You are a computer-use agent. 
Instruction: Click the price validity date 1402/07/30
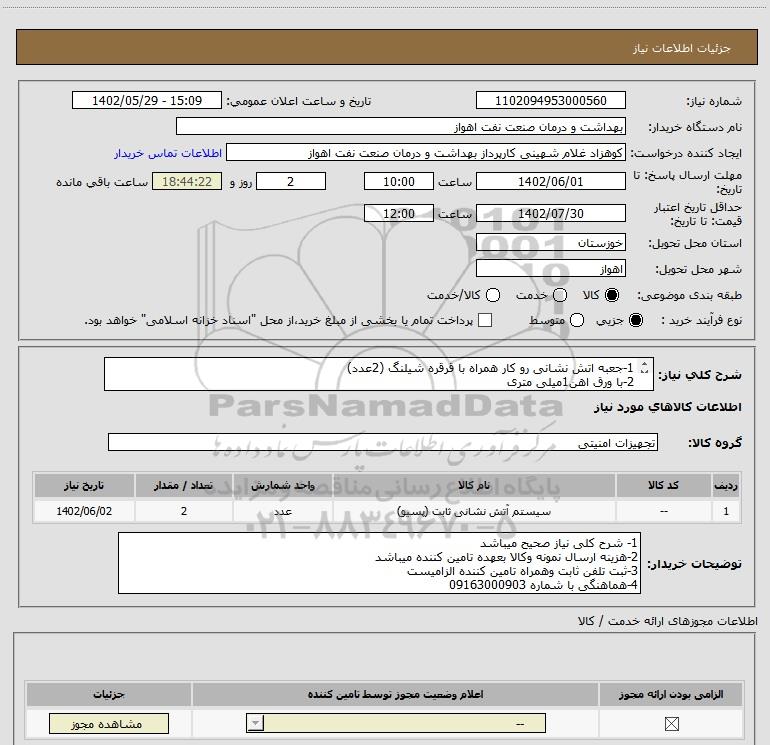tap(550, 214)
